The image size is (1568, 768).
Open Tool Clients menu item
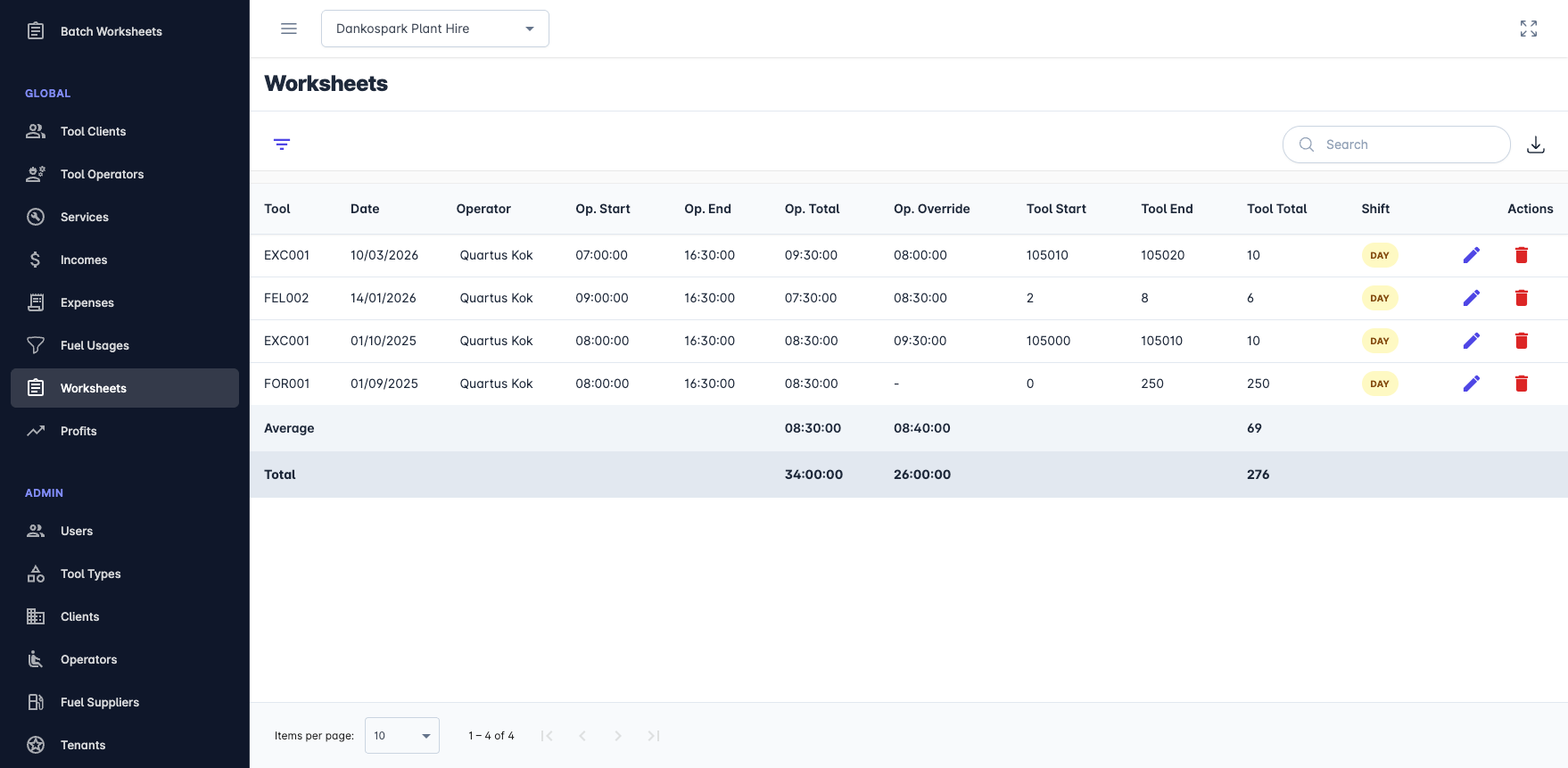click(125, 131)
